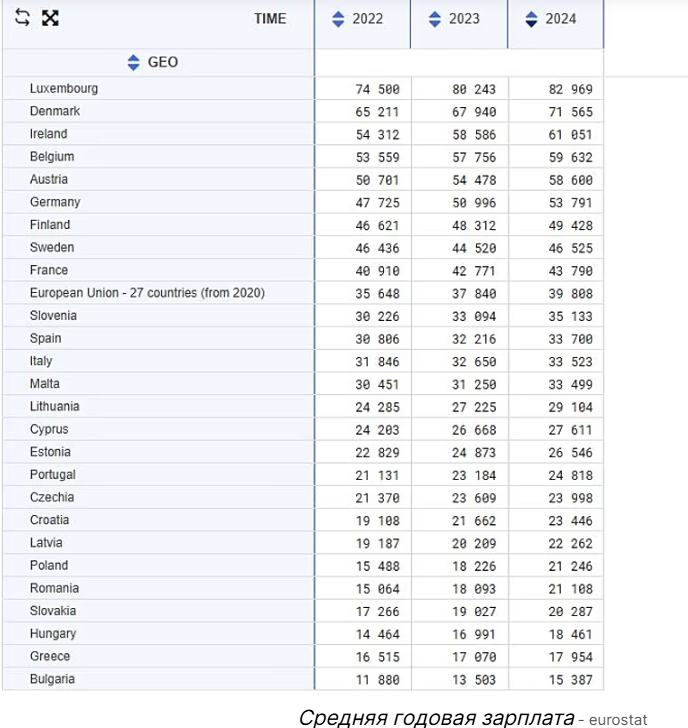
Task: Sort table by the 2022 column arrows
Action: (x=338, y=19)
